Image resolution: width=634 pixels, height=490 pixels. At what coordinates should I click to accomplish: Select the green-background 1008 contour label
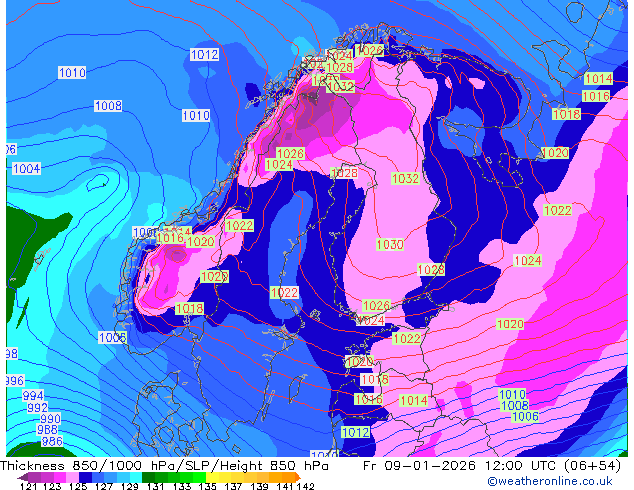[x=515, y=405]
